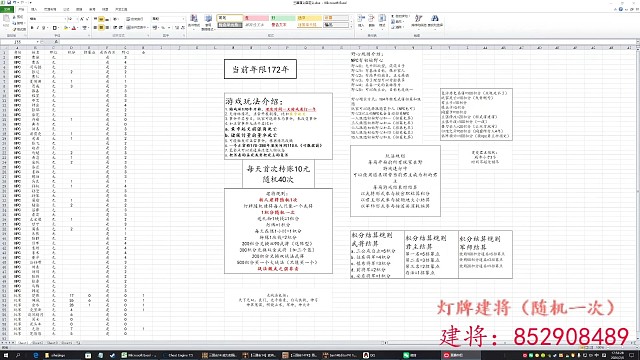
Task: Click the Accounting currency format icon
Action: pos(156,27)
